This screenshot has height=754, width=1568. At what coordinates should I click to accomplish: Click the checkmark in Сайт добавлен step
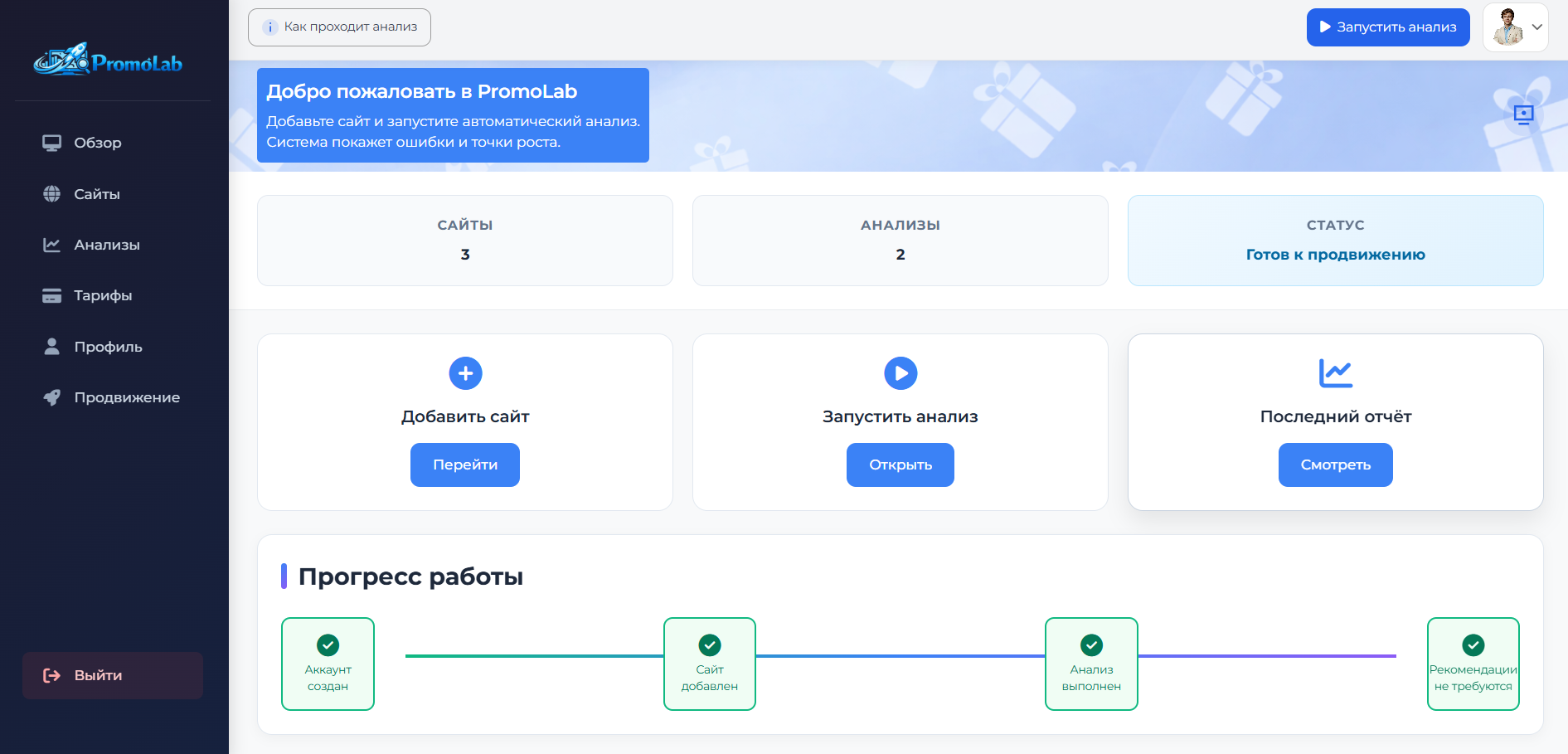[710, 645]
